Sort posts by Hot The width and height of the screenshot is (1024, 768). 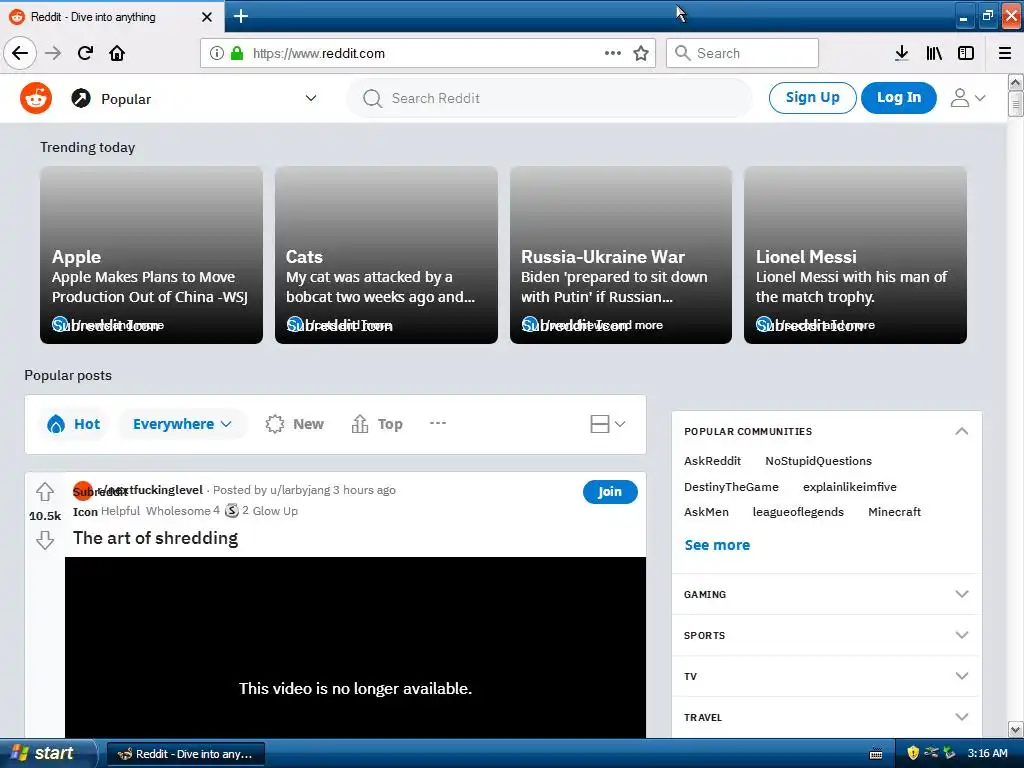click(73, 424)
